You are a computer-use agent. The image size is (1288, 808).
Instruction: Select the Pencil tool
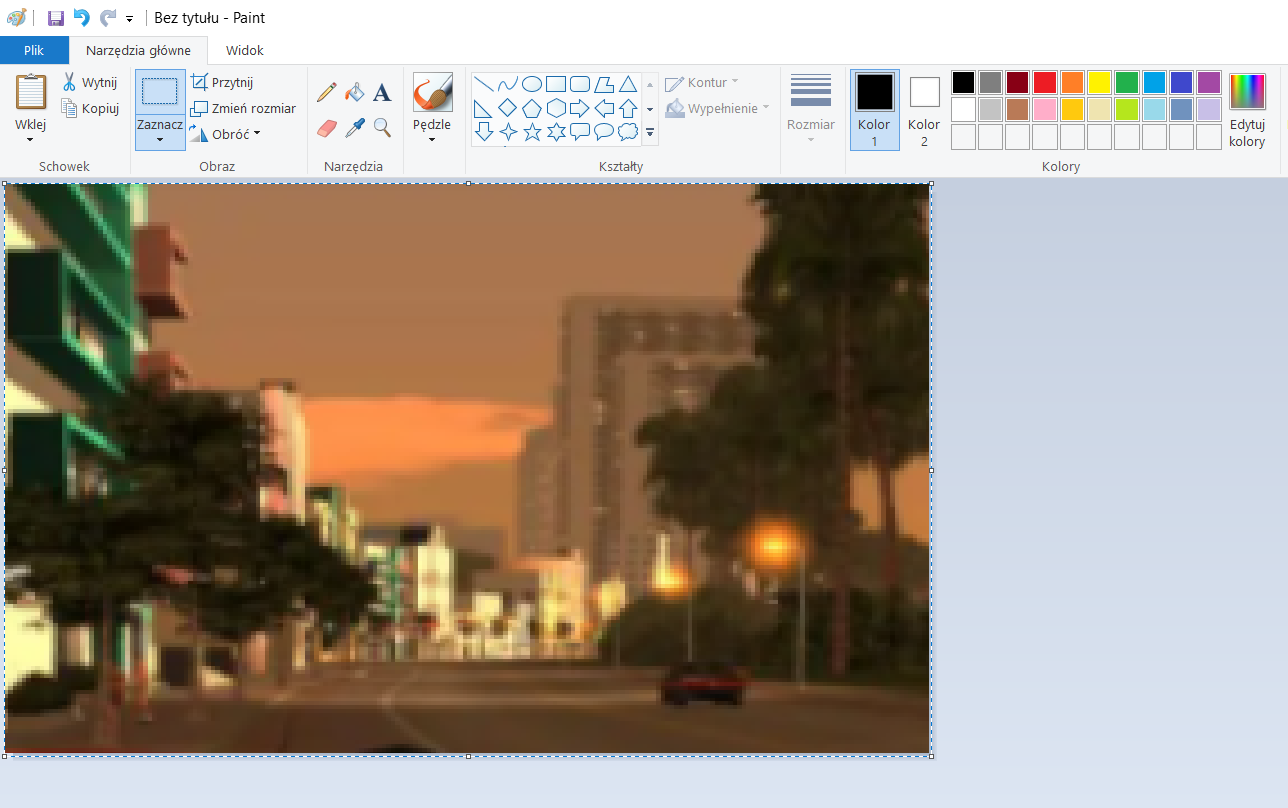(326, 93)
